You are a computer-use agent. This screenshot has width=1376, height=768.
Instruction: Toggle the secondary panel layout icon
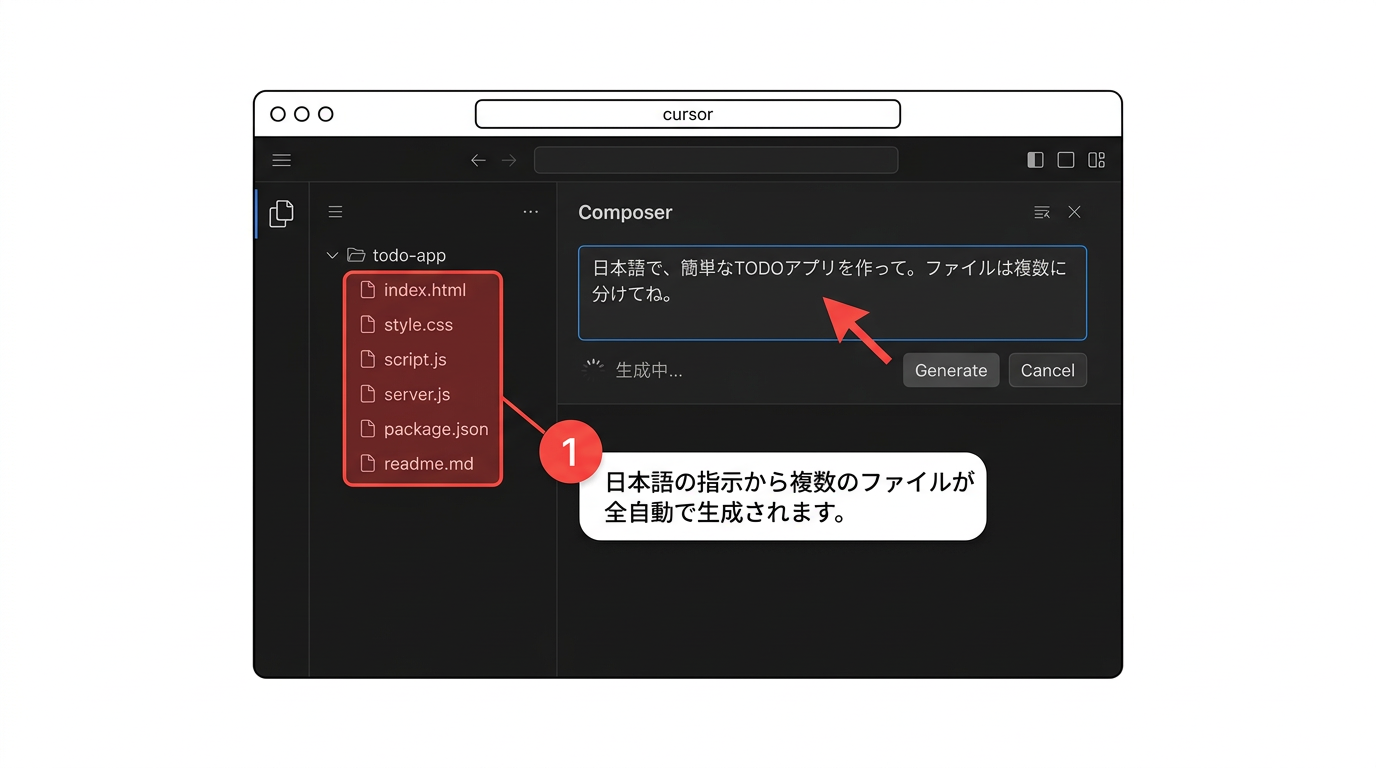(1096, 160)
